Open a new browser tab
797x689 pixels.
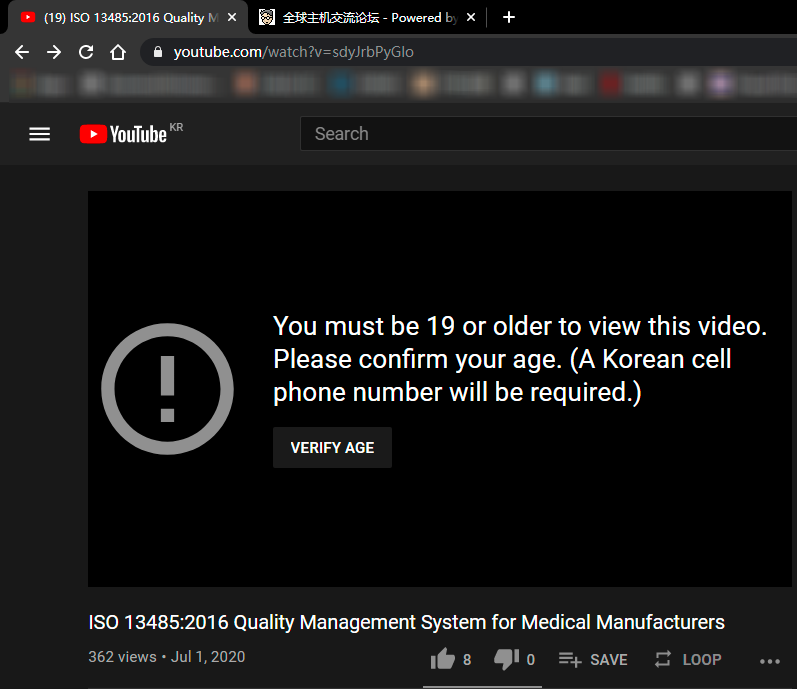coord(509,17)
